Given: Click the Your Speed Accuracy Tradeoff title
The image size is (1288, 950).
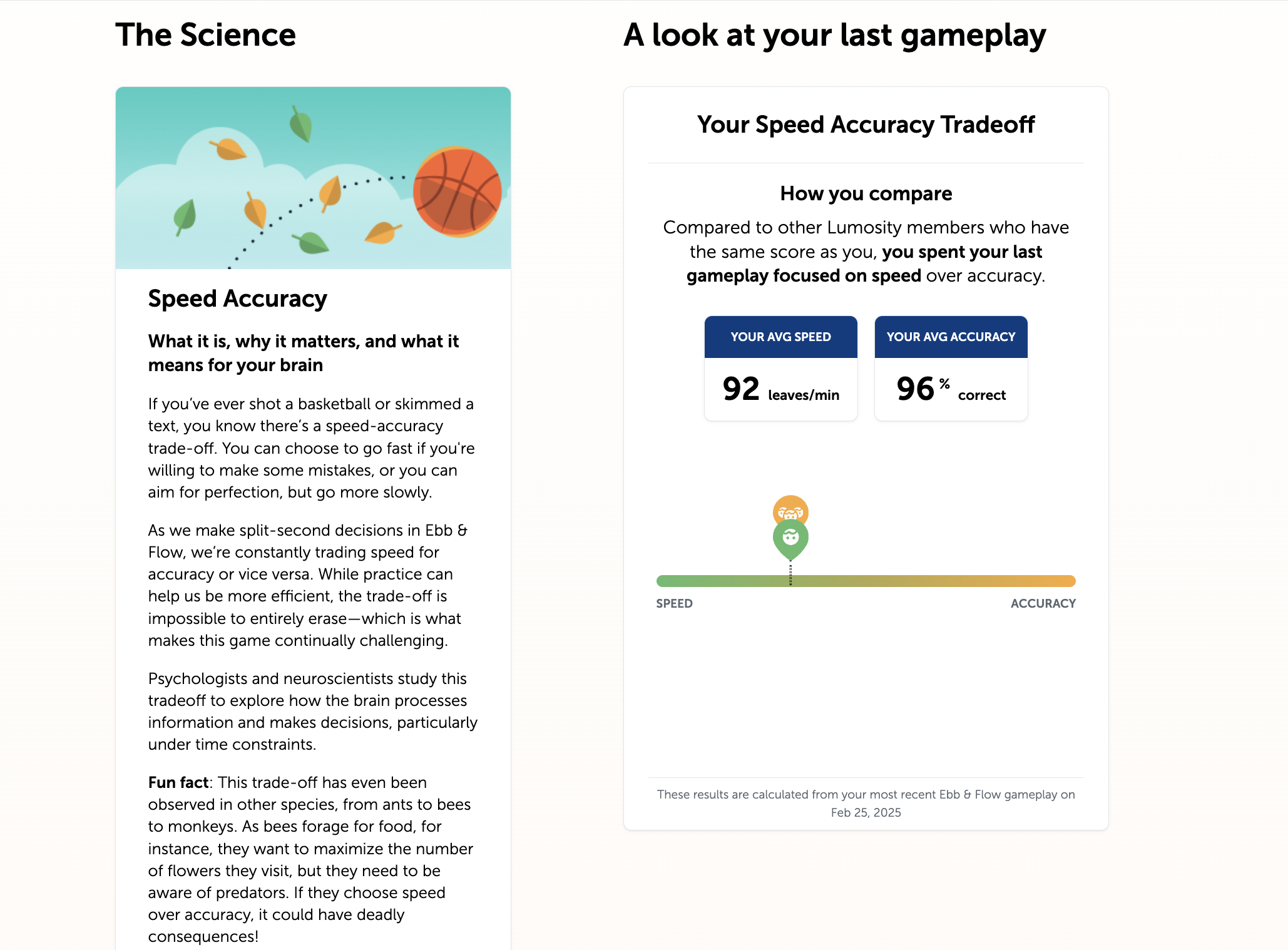Looking at the screenshot, I should click(x=866, y=125).
